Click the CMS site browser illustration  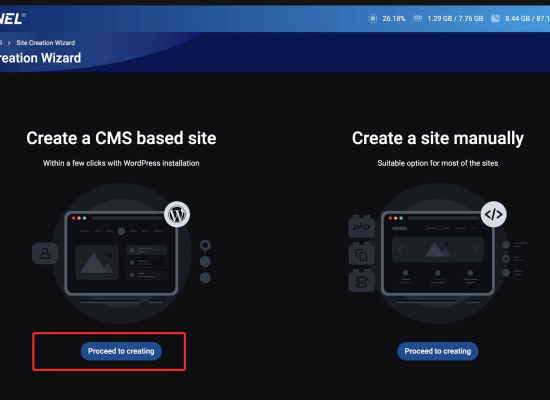[121, 253]
